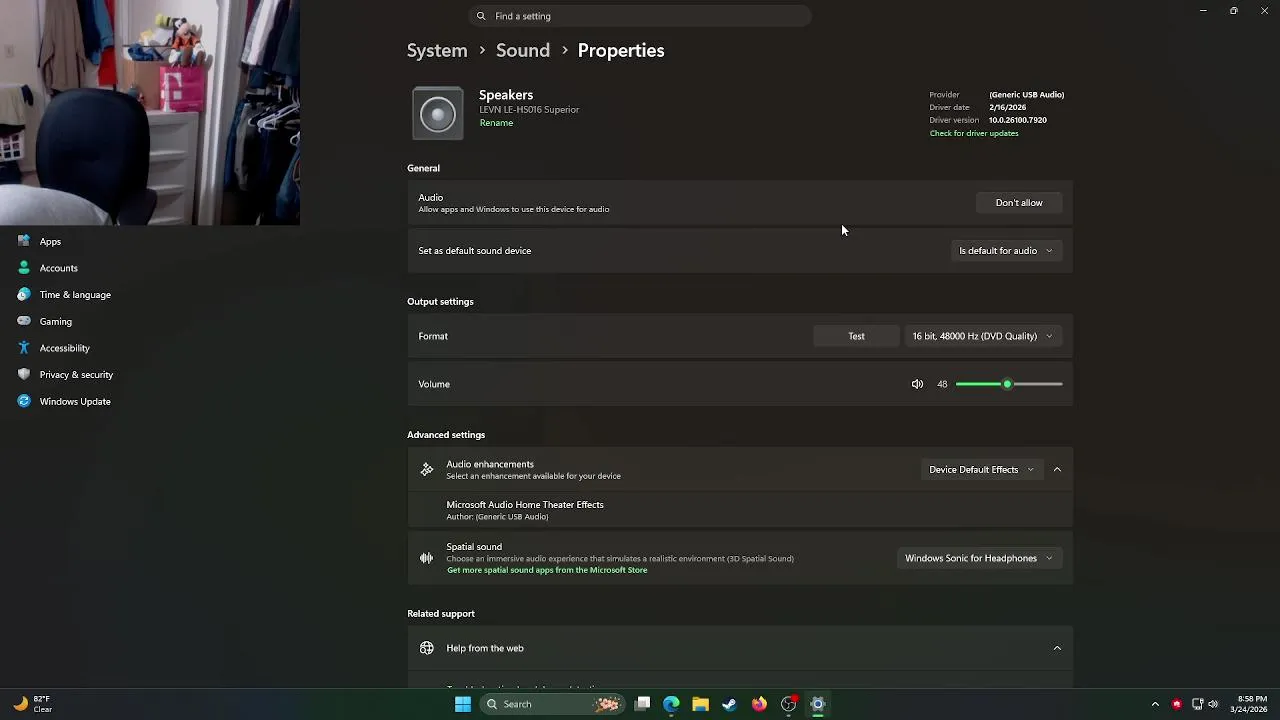Open the Time & language settings category

coord(75,295)
